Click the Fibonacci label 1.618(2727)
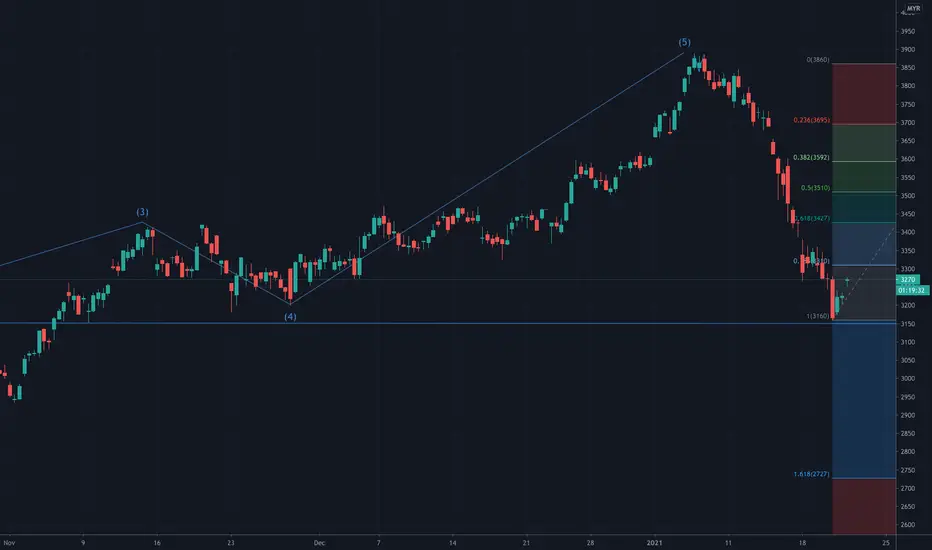 tap(811, 474)
